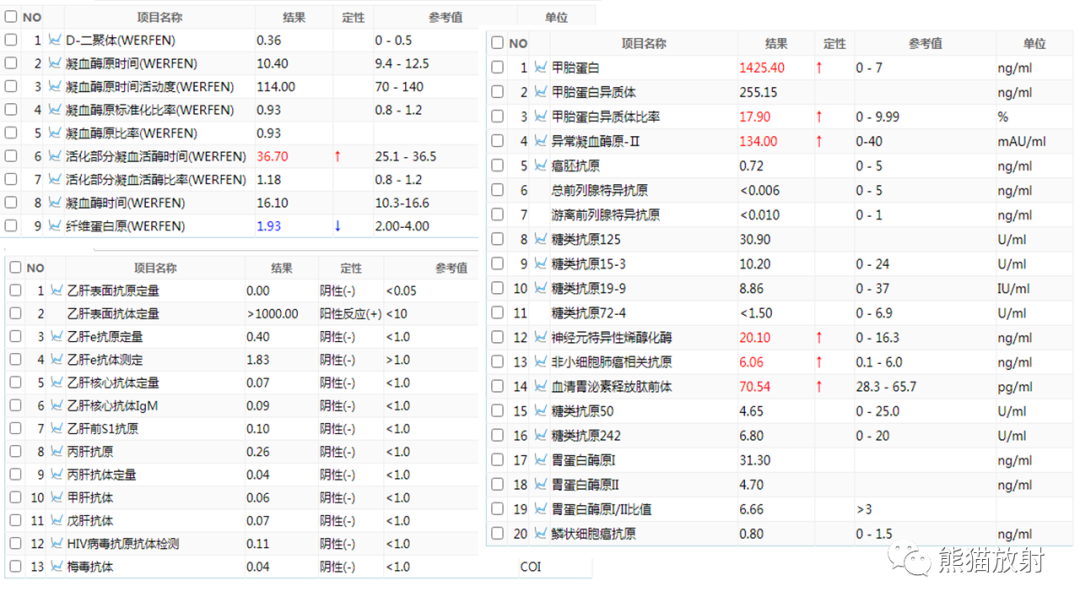Open trend icon for HIV病毒抗原抗体检测
1080x608 pixels.
point(56,544)
